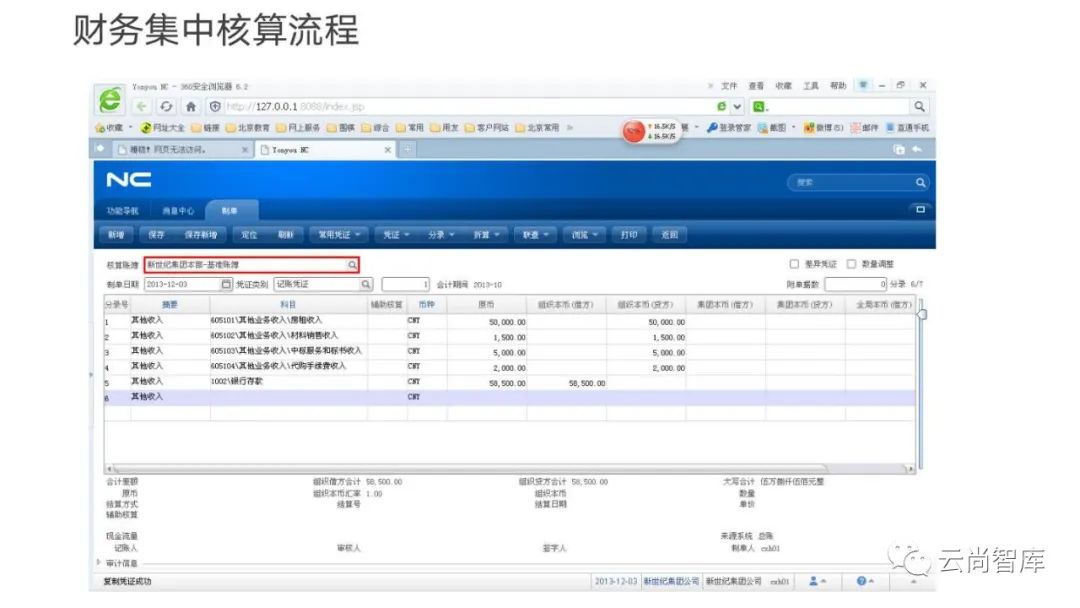This screenshot has width=1080, height=608.
Task: Click the 360 browser logo icon
Action: (110, 101)
